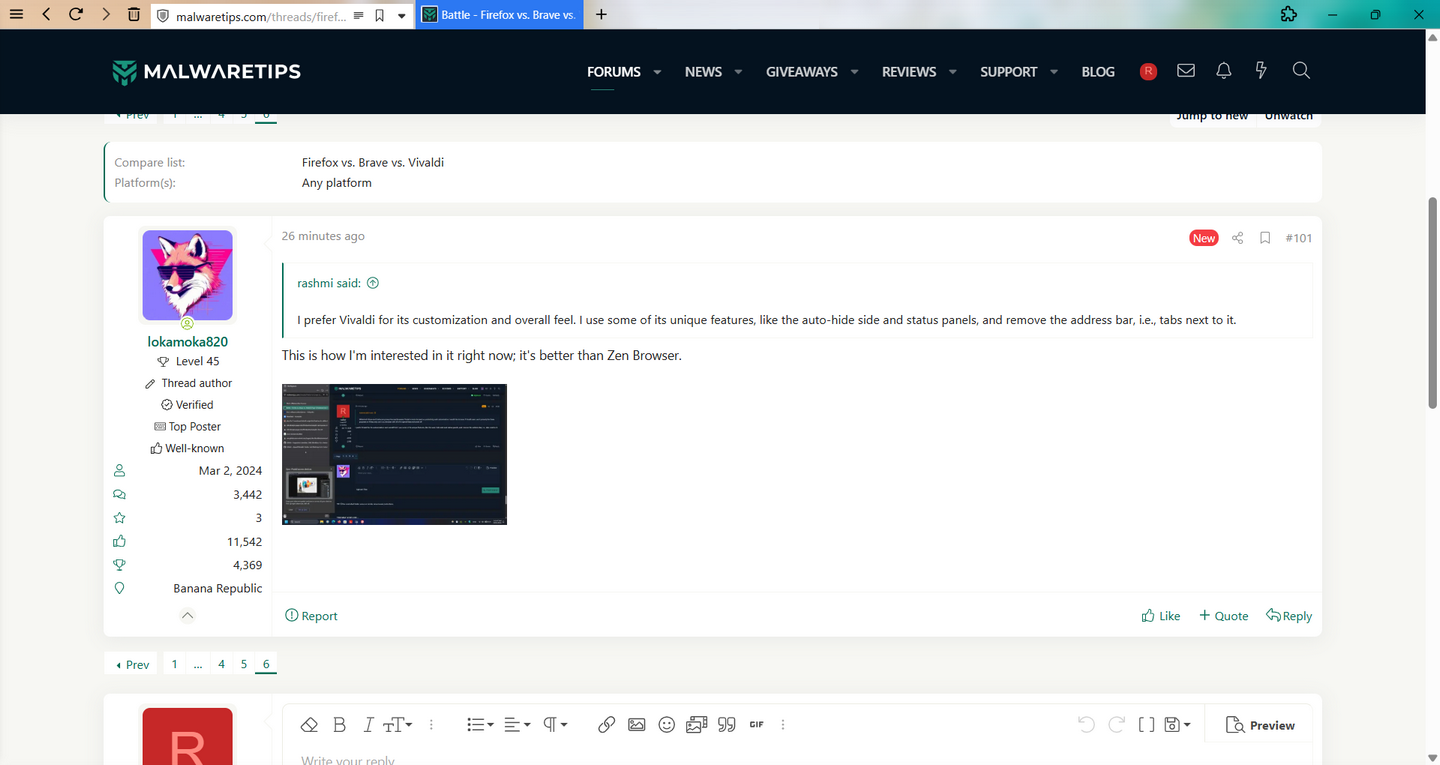Expand the NEWS dropdown arrow
Screen dimensions: 1440x765
pos(738,72)
